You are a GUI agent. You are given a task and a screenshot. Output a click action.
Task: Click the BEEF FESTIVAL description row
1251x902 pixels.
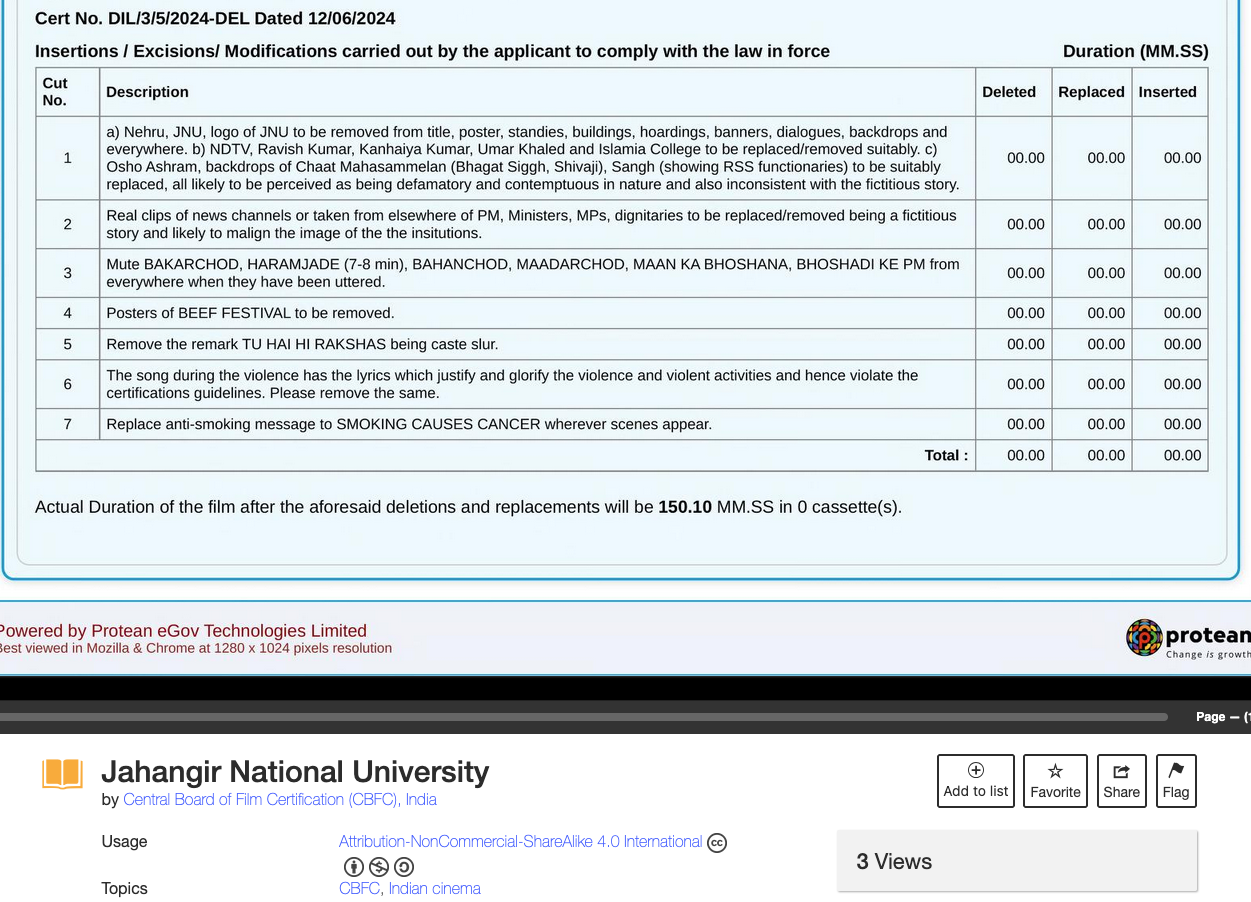tap(250, 313)
